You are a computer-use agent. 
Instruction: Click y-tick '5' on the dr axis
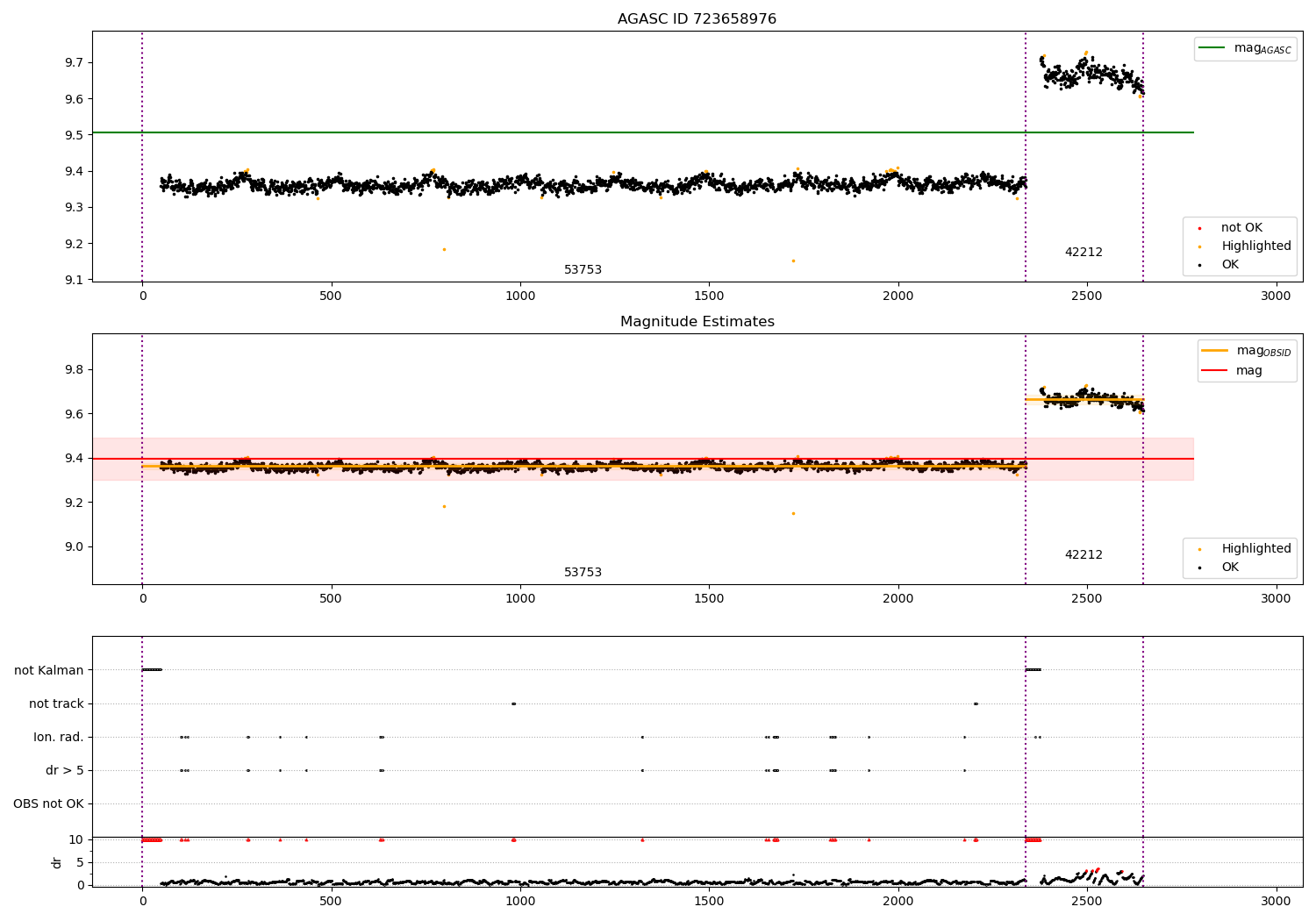(x=80, y=862)
